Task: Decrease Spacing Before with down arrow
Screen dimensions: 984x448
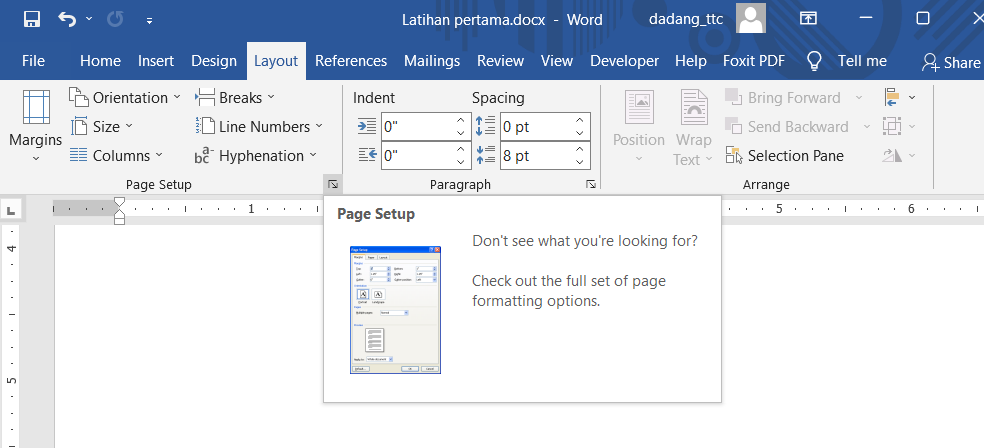Action: click(580, 134)
